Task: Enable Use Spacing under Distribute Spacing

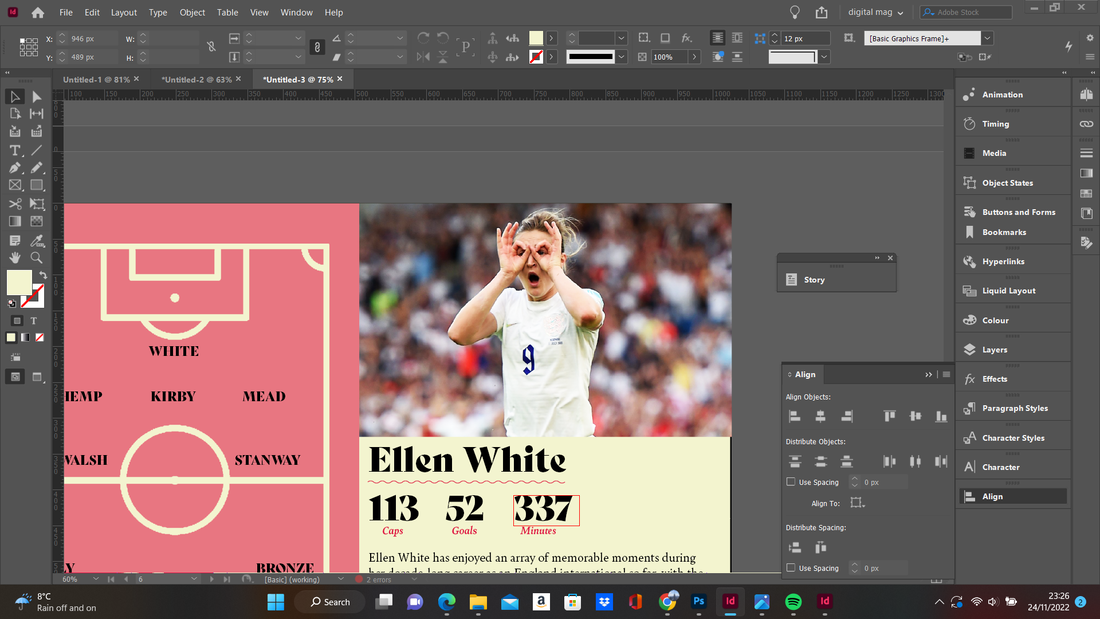Action: coord(791,568)
